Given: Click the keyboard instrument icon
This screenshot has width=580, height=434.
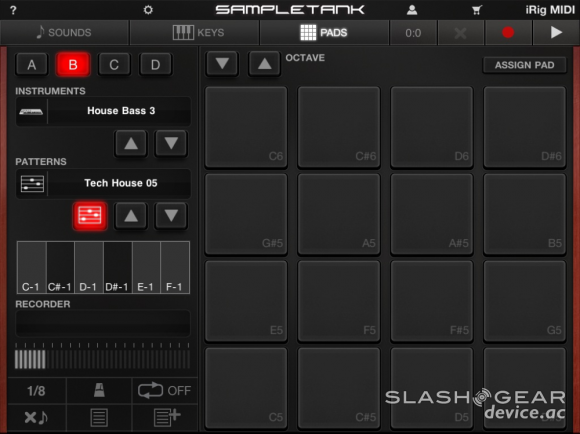Looking at the screenshot, I should coord(31,111).
